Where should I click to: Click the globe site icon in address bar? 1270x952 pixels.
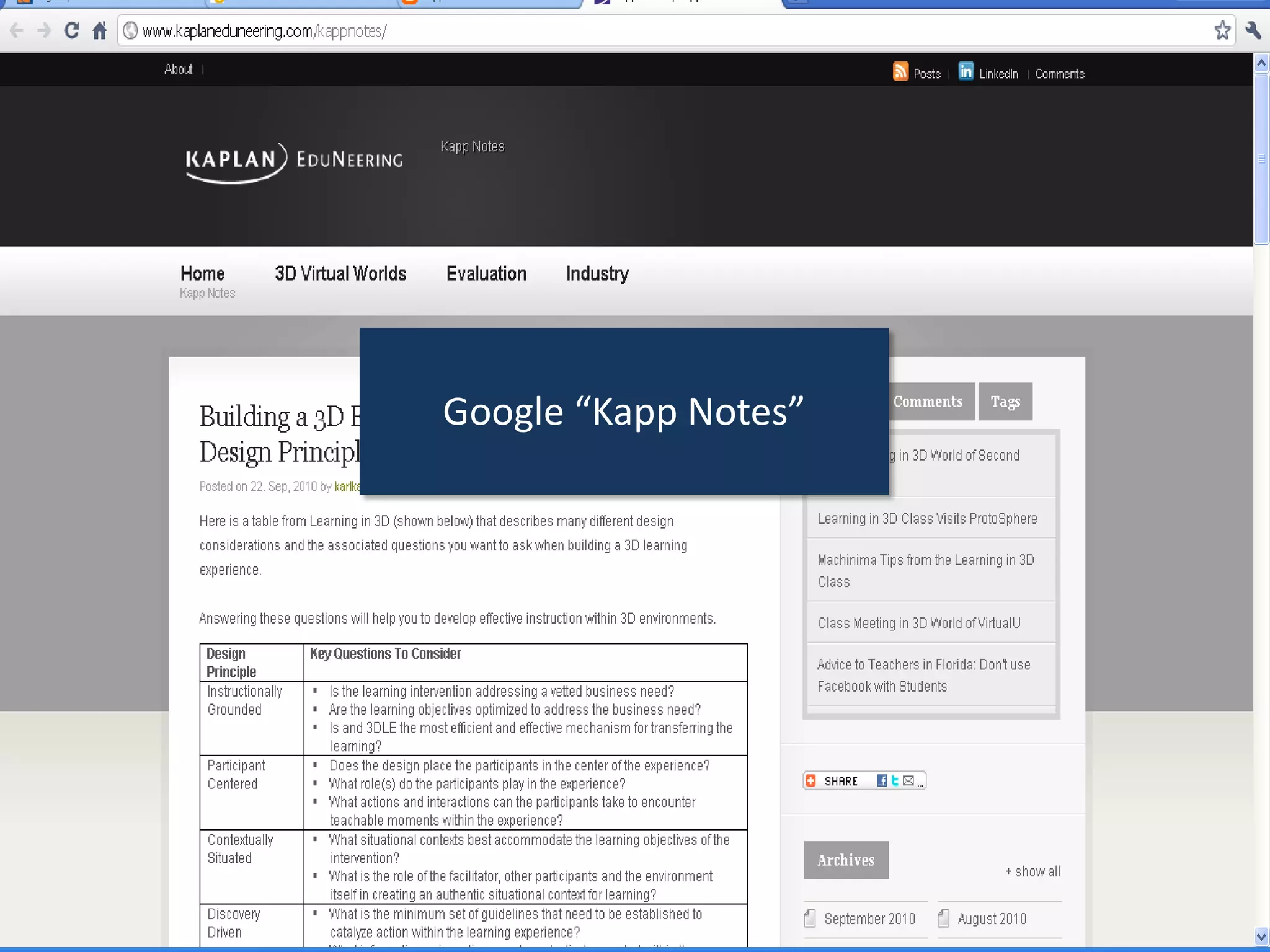point(130,30)
